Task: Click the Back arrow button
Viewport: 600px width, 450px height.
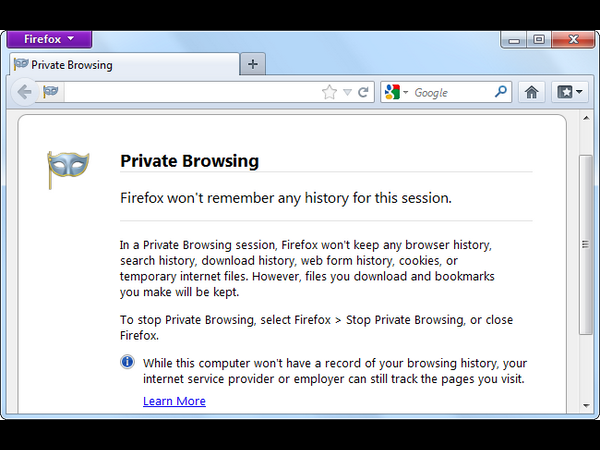Action: pyautogui.click(x=26, y=92)
